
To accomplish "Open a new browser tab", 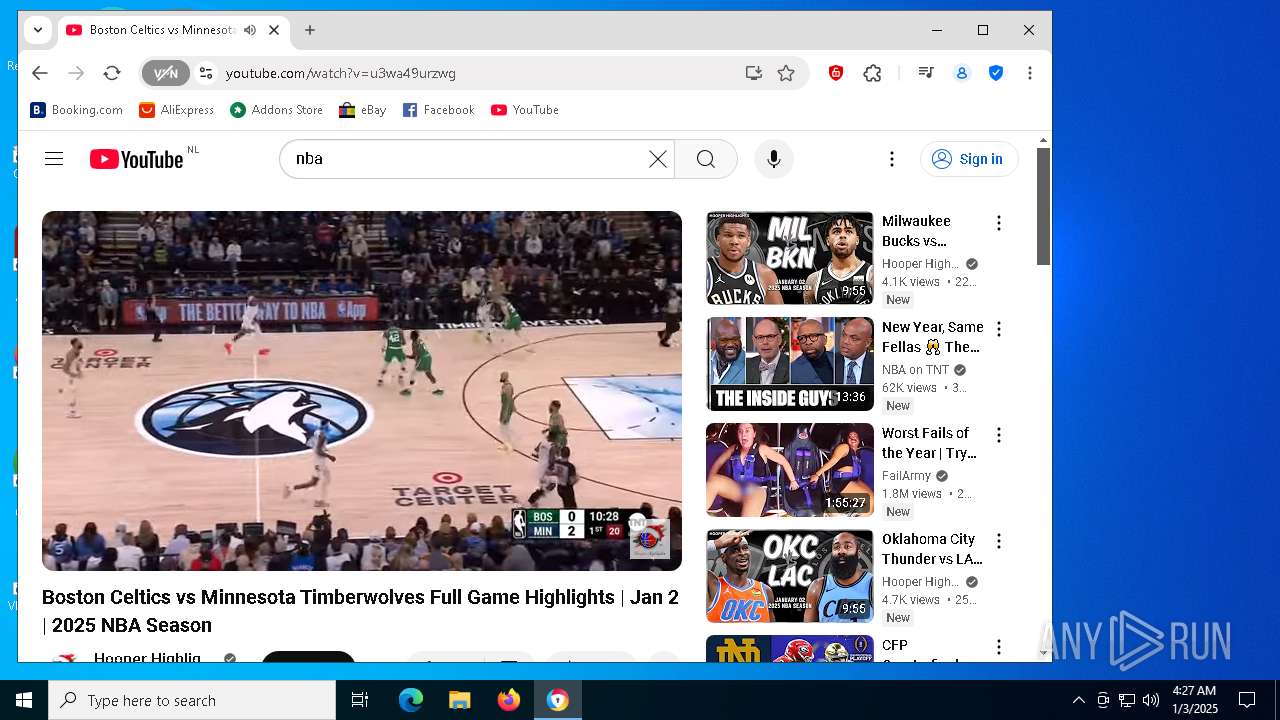I will pos(310,30).
